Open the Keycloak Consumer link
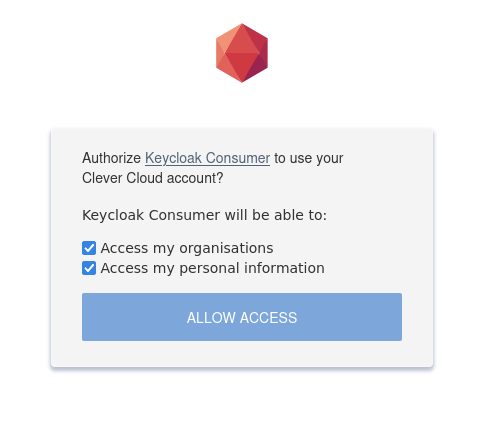Image resolution: width=483 pixels, height=432 pixels. pyautogui.click(x=207, y=158)
